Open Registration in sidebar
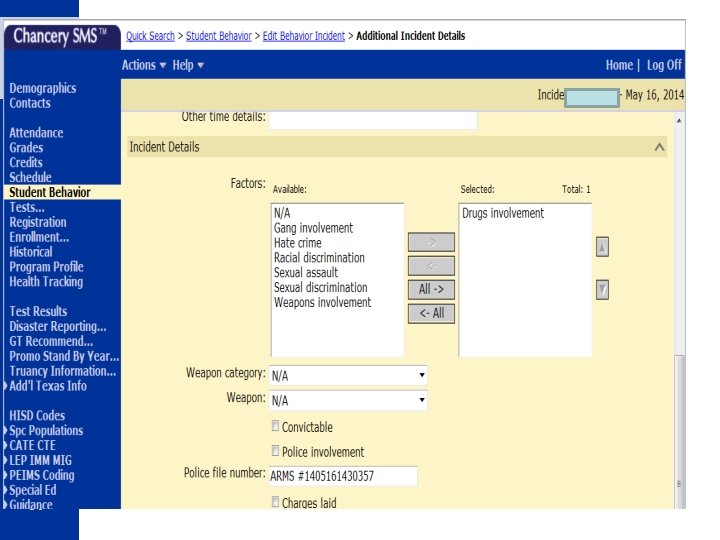 click(38, 222)
